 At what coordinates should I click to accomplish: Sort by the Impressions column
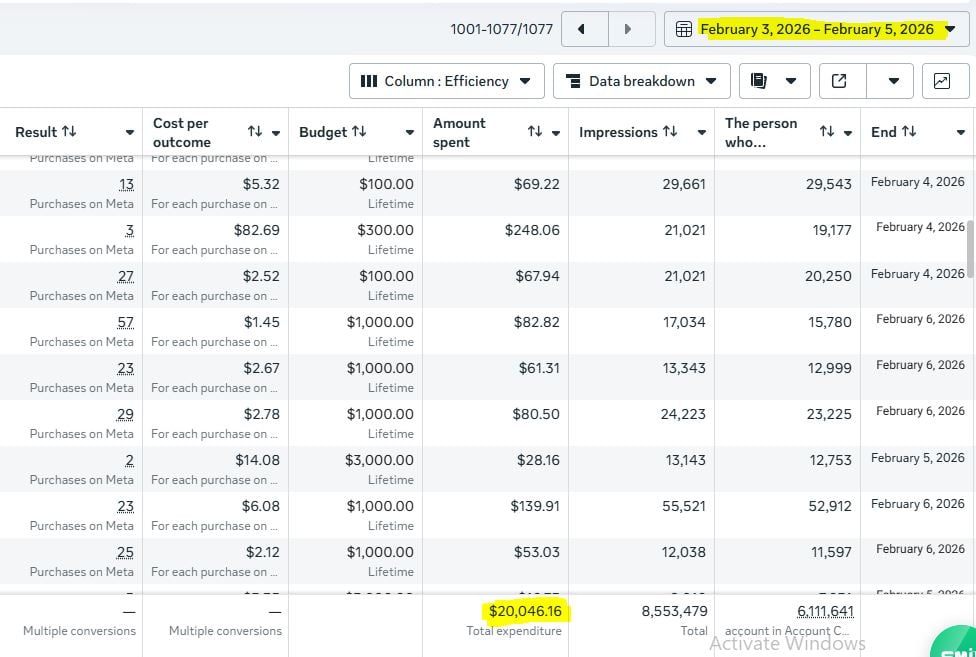pyautogui.click(x=670, y=132)
